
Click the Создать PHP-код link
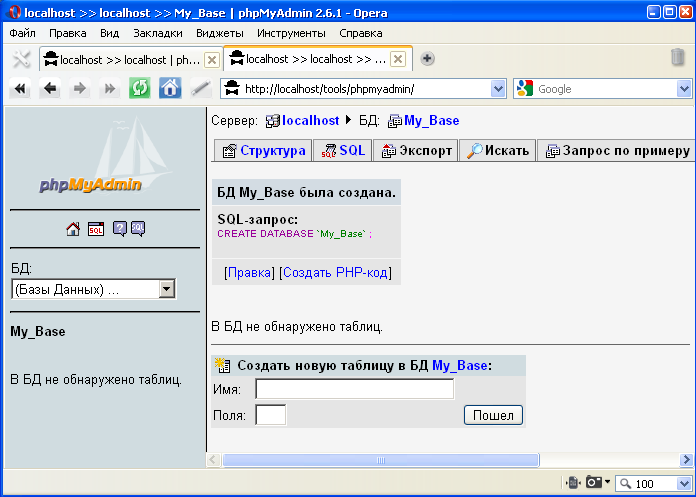pos(335,272)
